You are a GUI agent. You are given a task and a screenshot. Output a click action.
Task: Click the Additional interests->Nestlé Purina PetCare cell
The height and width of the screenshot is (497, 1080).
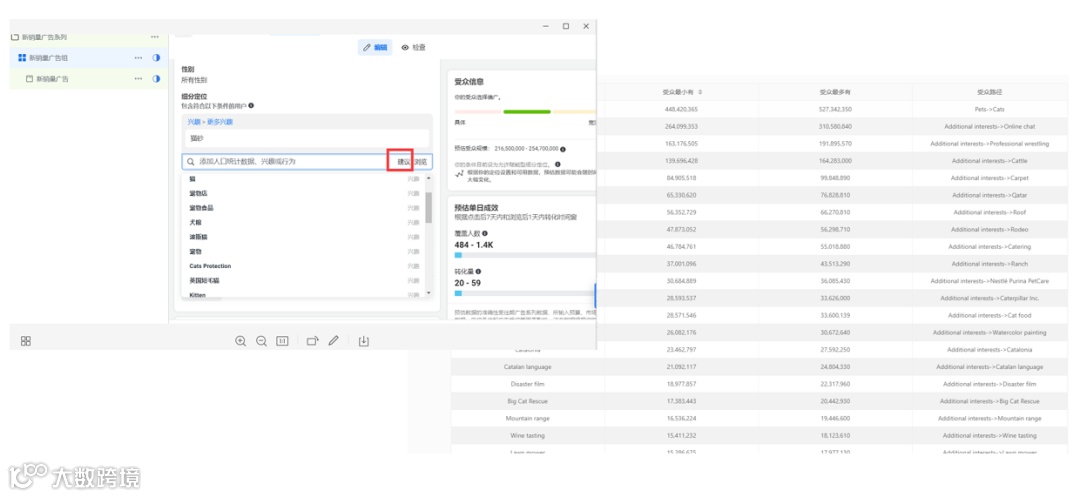coord(989,281)
